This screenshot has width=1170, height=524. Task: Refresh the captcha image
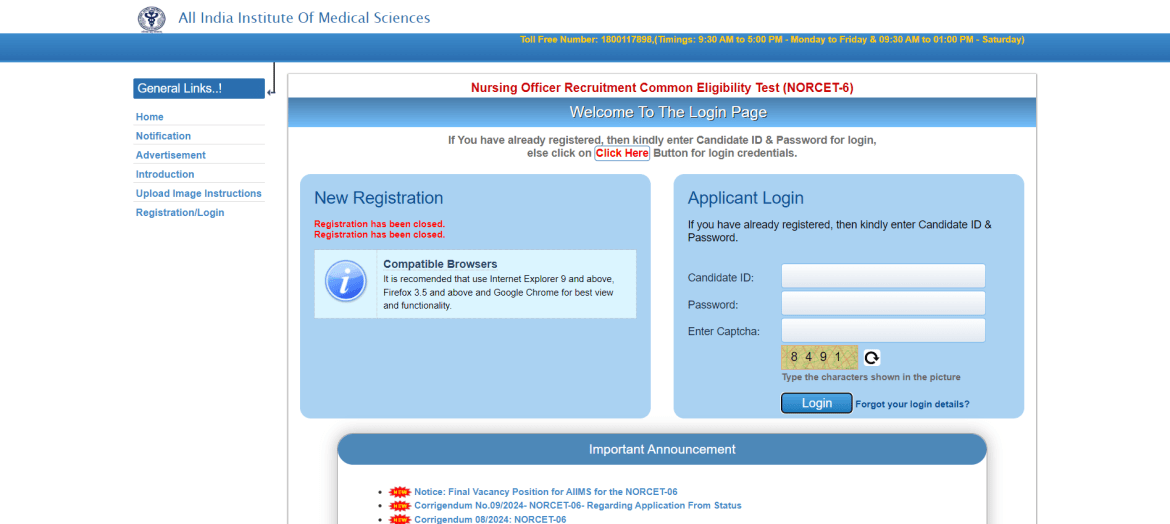point(872,358)
